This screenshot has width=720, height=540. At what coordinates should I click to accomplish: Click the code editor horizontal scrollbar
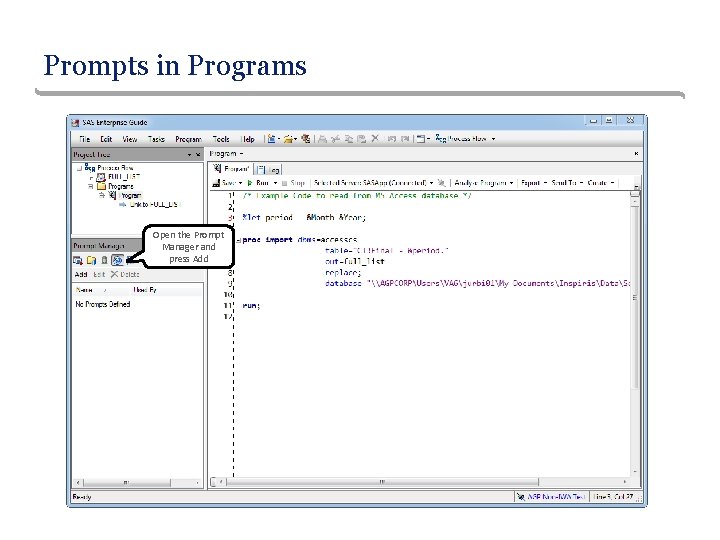(x=382, y=482)
